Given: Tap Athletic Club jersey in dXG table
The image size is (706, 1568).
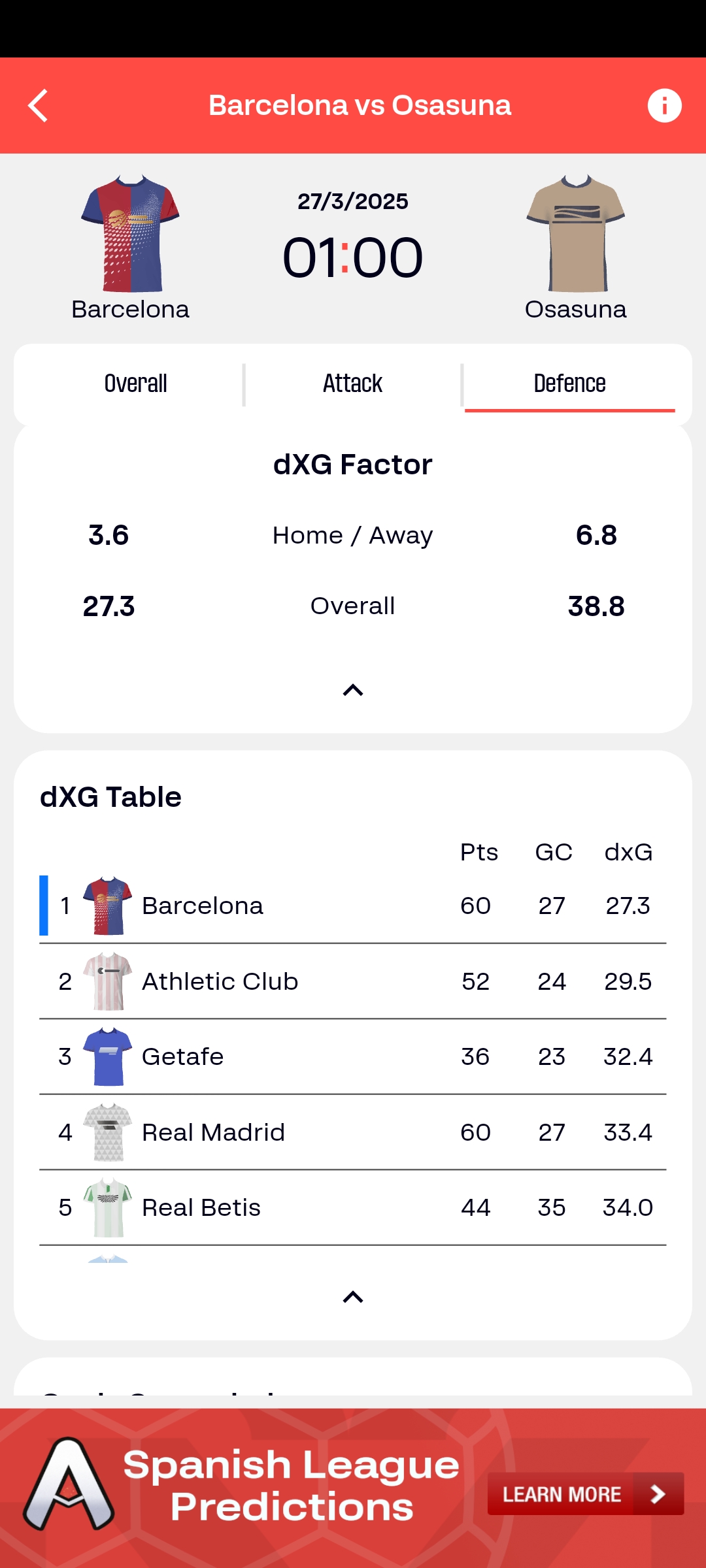Looking at the screenshot, I should click(x=108, y=981).
